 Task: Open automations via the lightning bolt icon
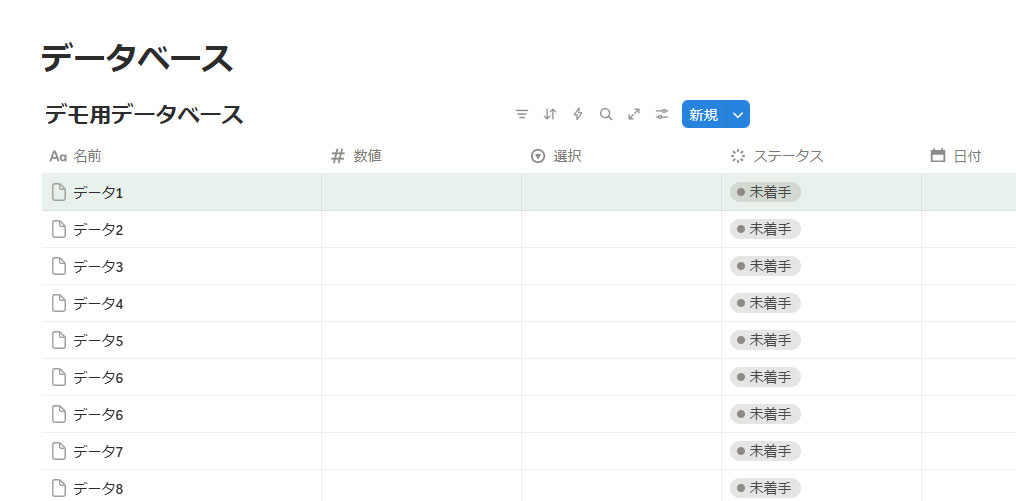(x=577, y=114)
